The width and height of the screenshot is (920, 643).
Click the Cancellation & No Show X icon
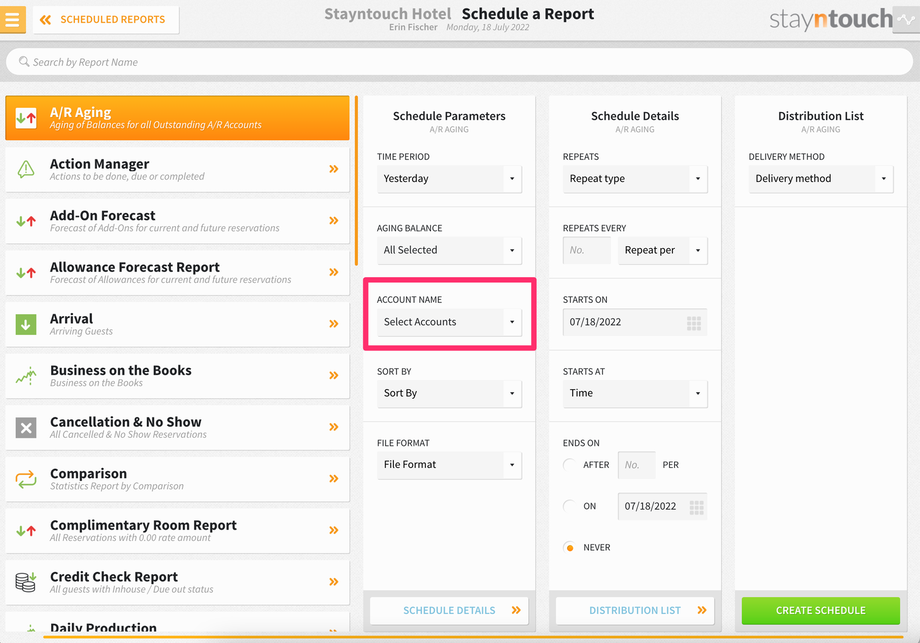point(26,428)
